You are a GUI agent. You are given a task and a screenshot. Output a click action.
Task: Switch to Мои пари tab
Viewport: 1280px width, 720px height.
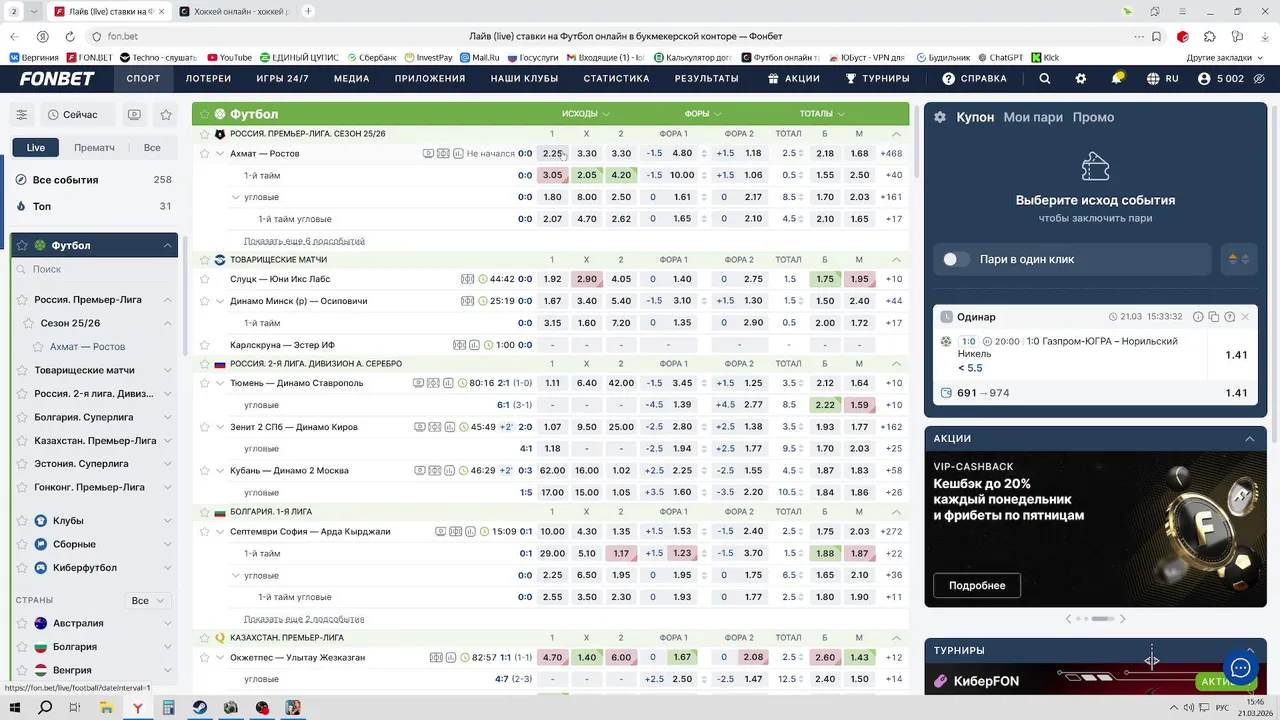pos(1033,117)
